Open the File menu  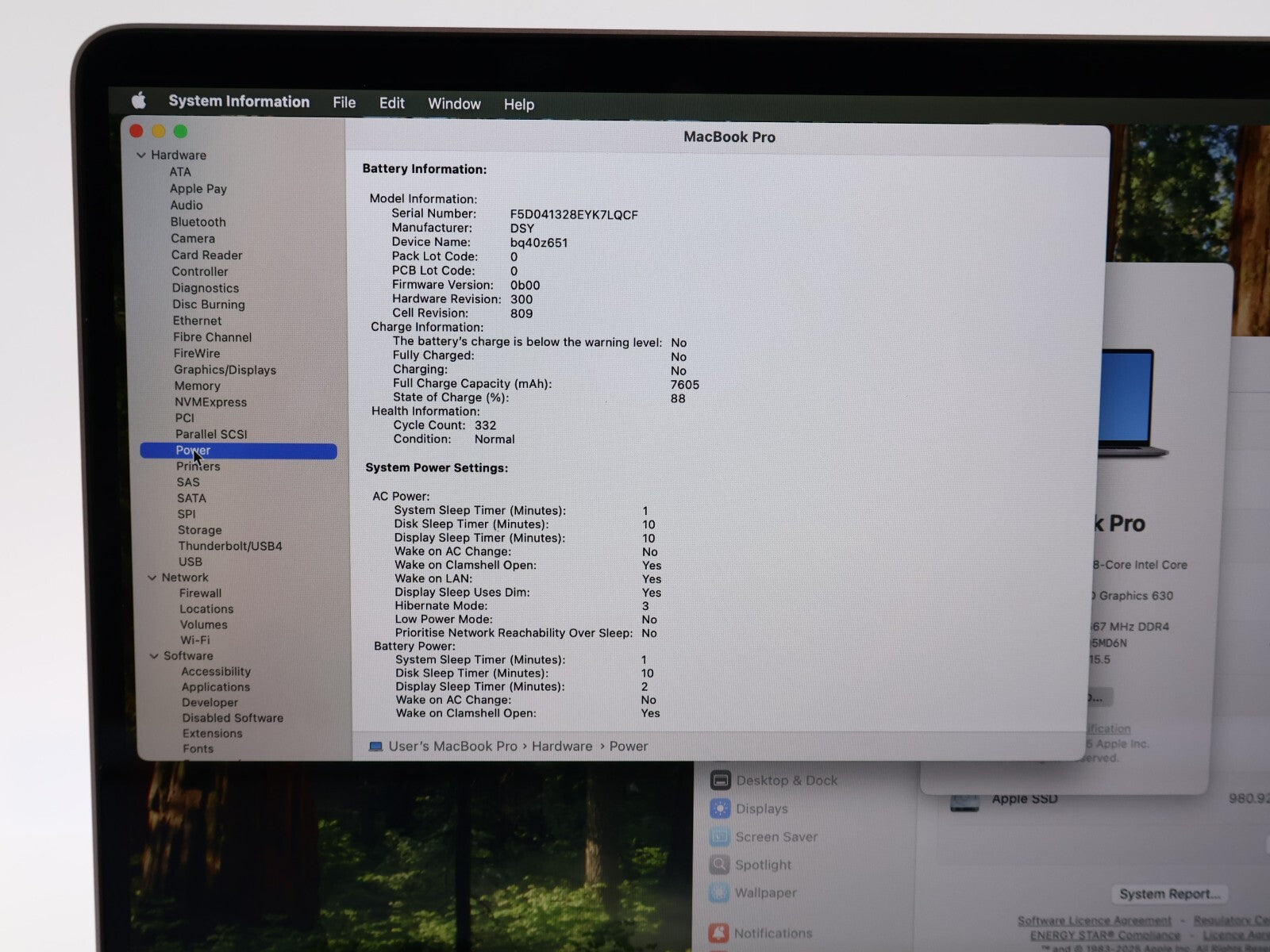[344, 103]
